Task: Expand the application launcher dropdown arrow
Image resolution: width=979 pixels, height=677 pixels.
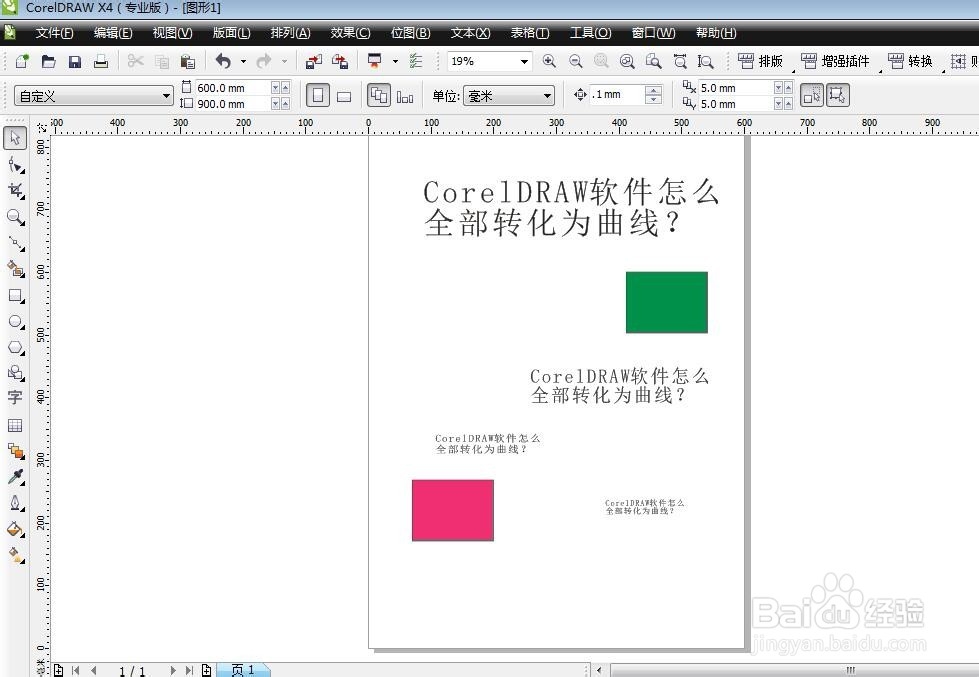Action: point(395,61)
